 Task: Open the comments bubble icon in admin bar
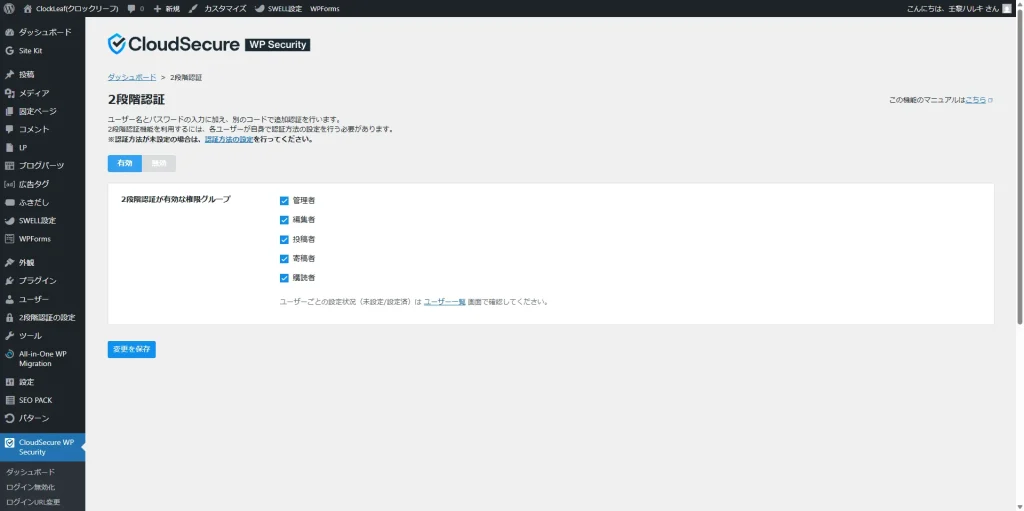pyautogui.click(x=132, y=8)
